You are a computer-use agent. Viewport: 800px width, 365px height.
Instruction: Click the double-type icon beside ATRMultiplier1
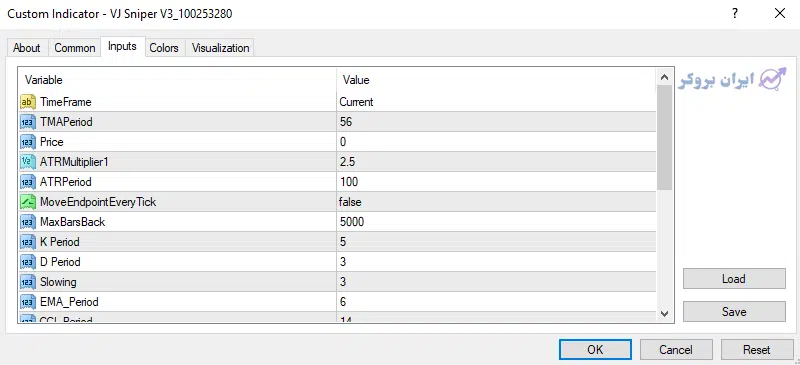click(x=28, y=162)
